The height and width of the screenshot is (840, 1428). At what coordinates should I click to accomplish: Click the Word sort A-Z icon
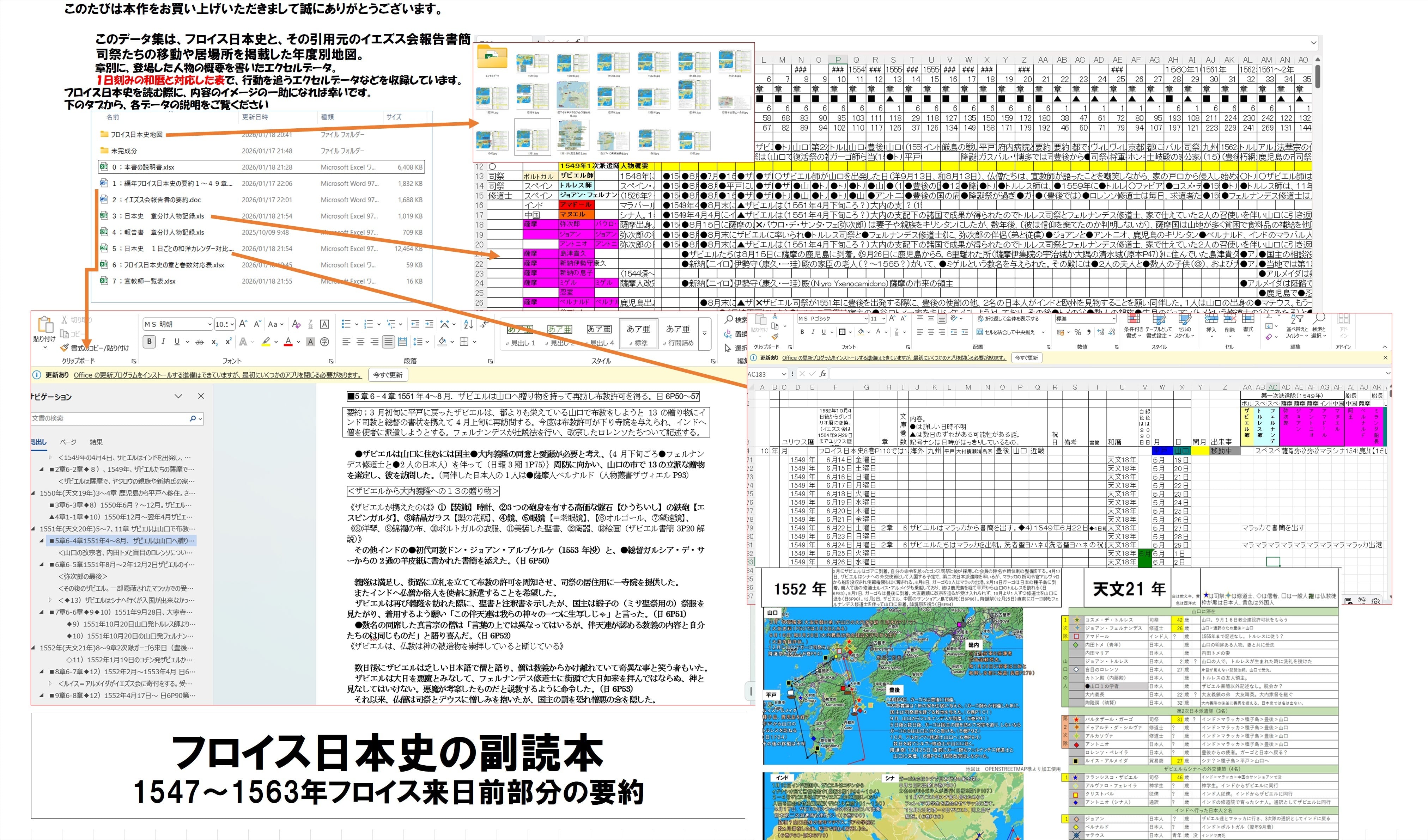click(x=468, y=324)
